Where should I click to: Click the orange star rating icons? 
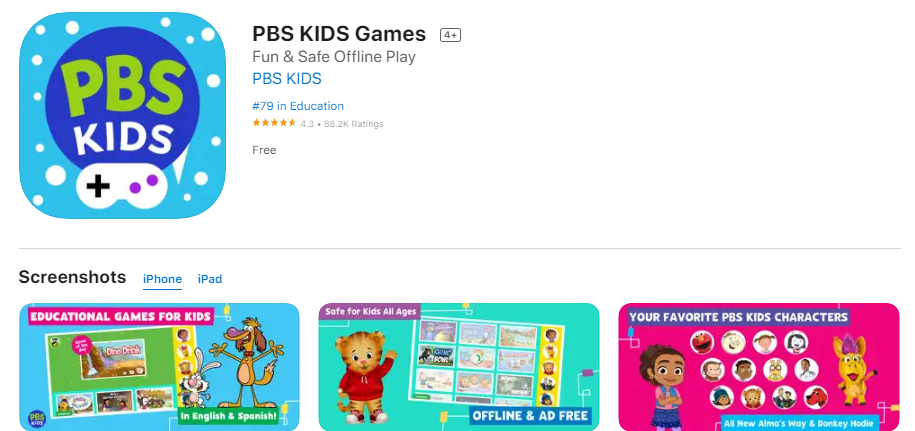coord(274,123)
